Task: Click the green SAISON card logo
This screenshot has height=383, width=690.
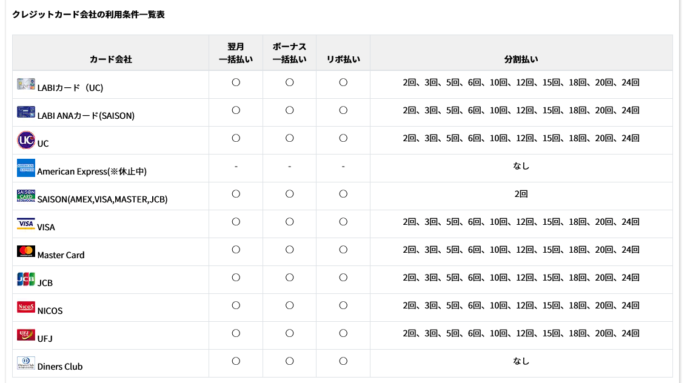Action: click(x=26, y=195)
